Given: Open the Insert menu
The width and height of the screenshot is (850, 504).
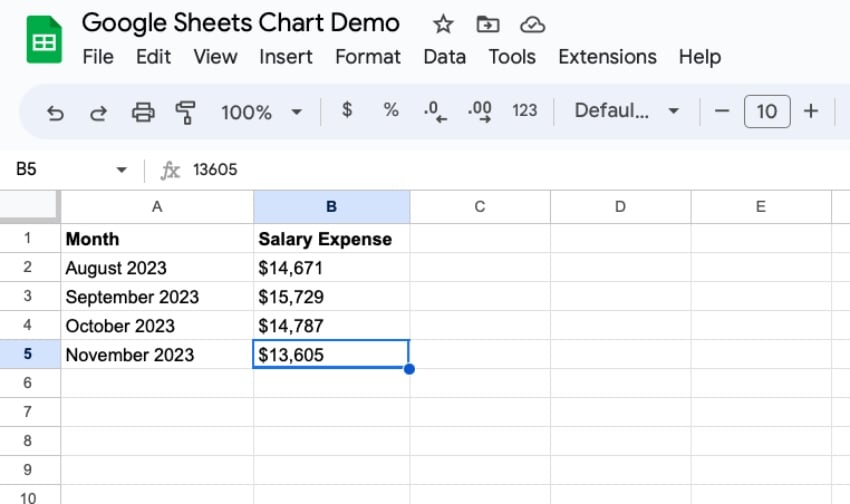Looking at the screenshot, I should click(x=286, y=57).
